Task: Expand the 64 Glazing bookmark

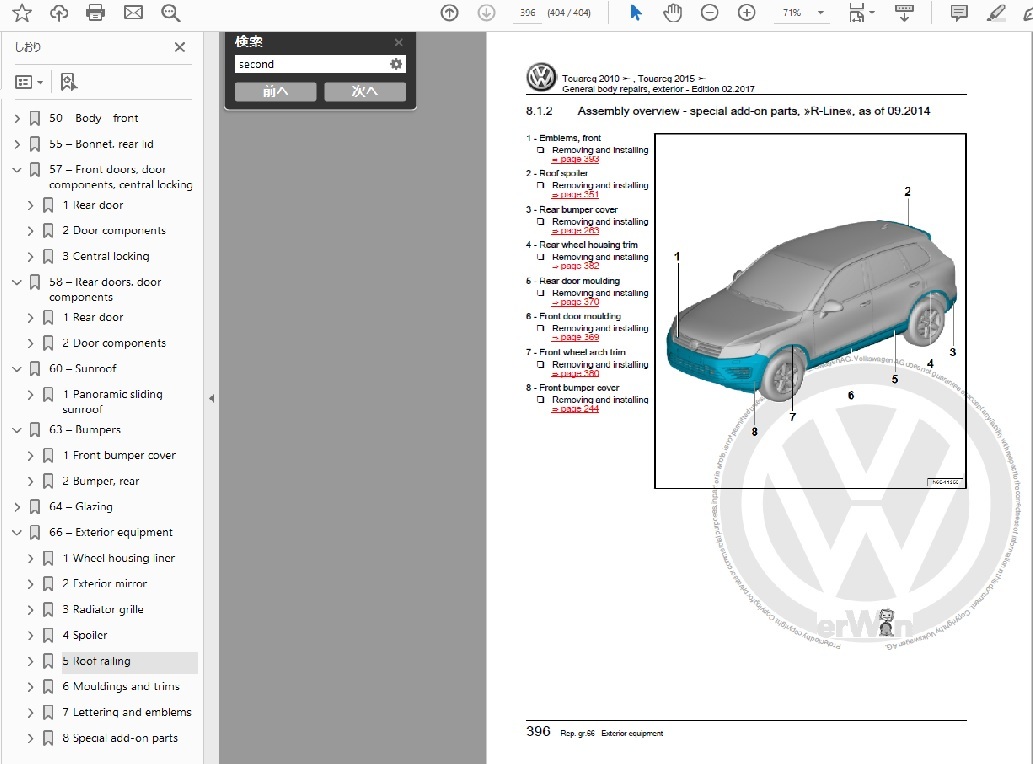Action: (x=17, y=507)
